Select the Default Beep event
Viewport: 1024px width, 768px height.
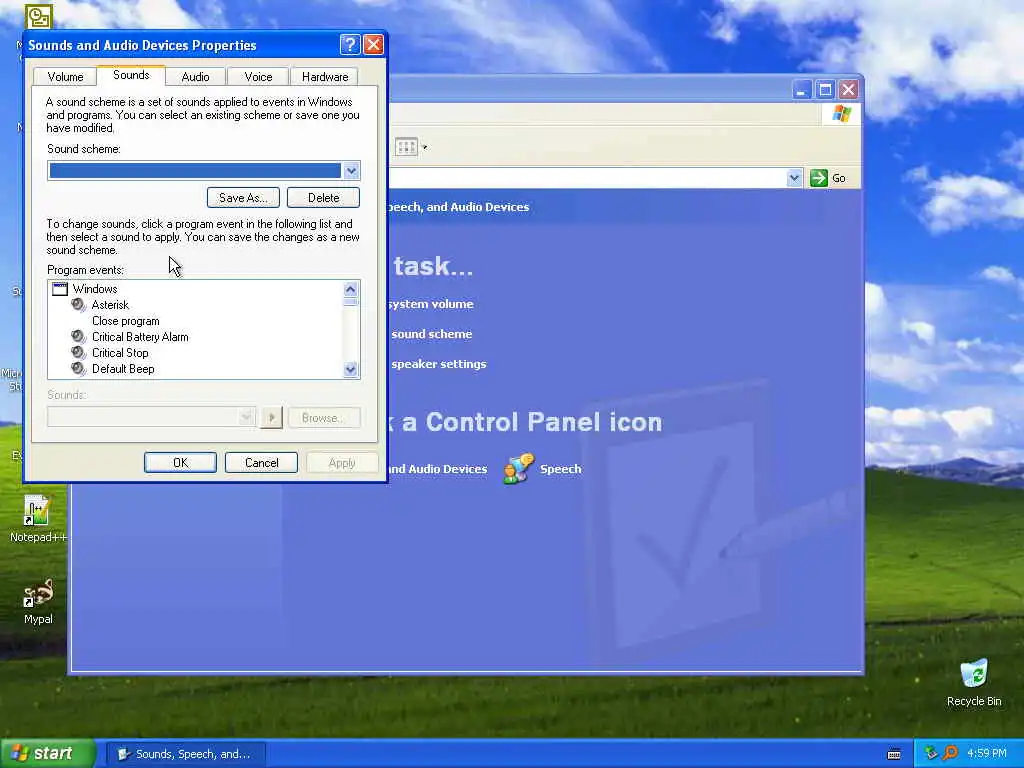[x=123, y=369]
